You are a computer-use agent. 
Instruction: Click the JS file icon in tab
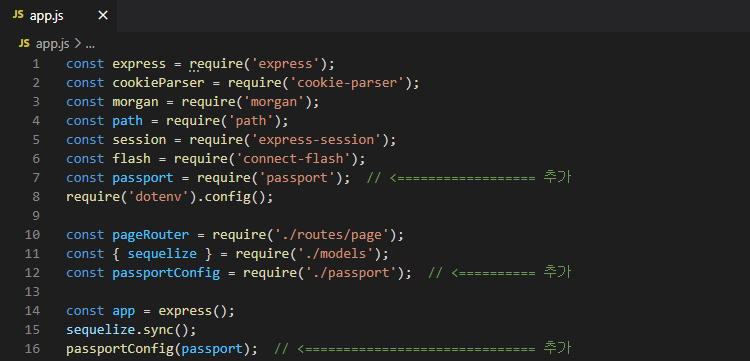coord(18,15)
